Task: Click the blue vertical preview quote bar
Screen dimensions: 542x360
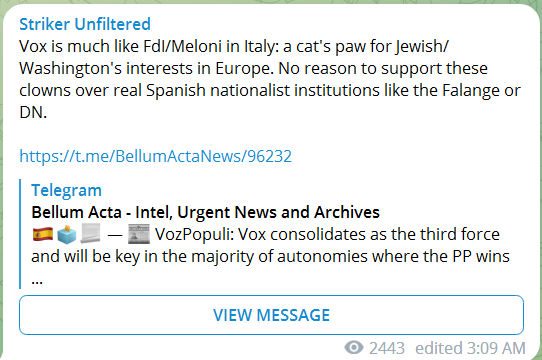Action: tap(20, 234)
